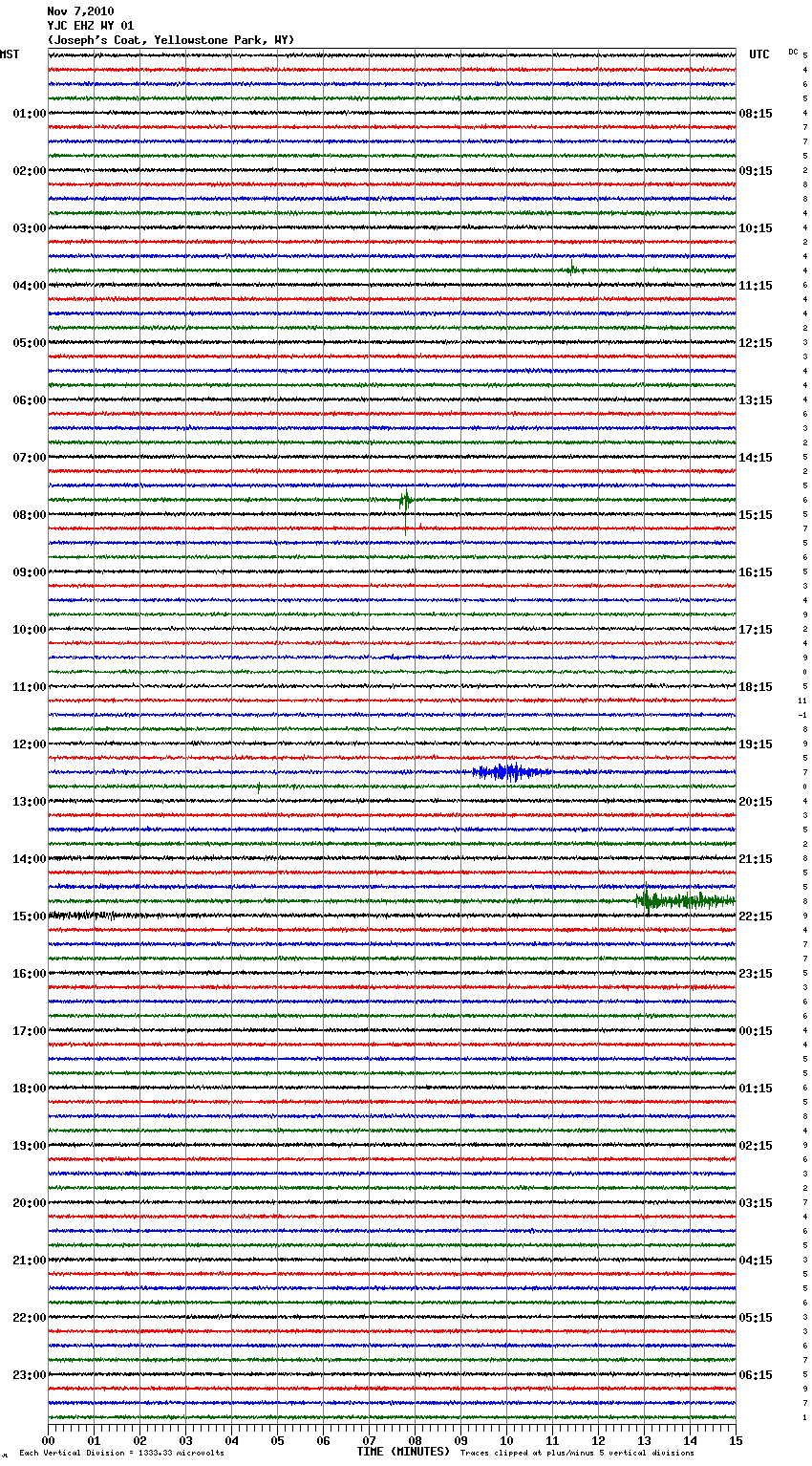Select the 03:00 MST time label
Viewport: 812px width, 1466px height.
pyautogui.click(x=30, y=228)
